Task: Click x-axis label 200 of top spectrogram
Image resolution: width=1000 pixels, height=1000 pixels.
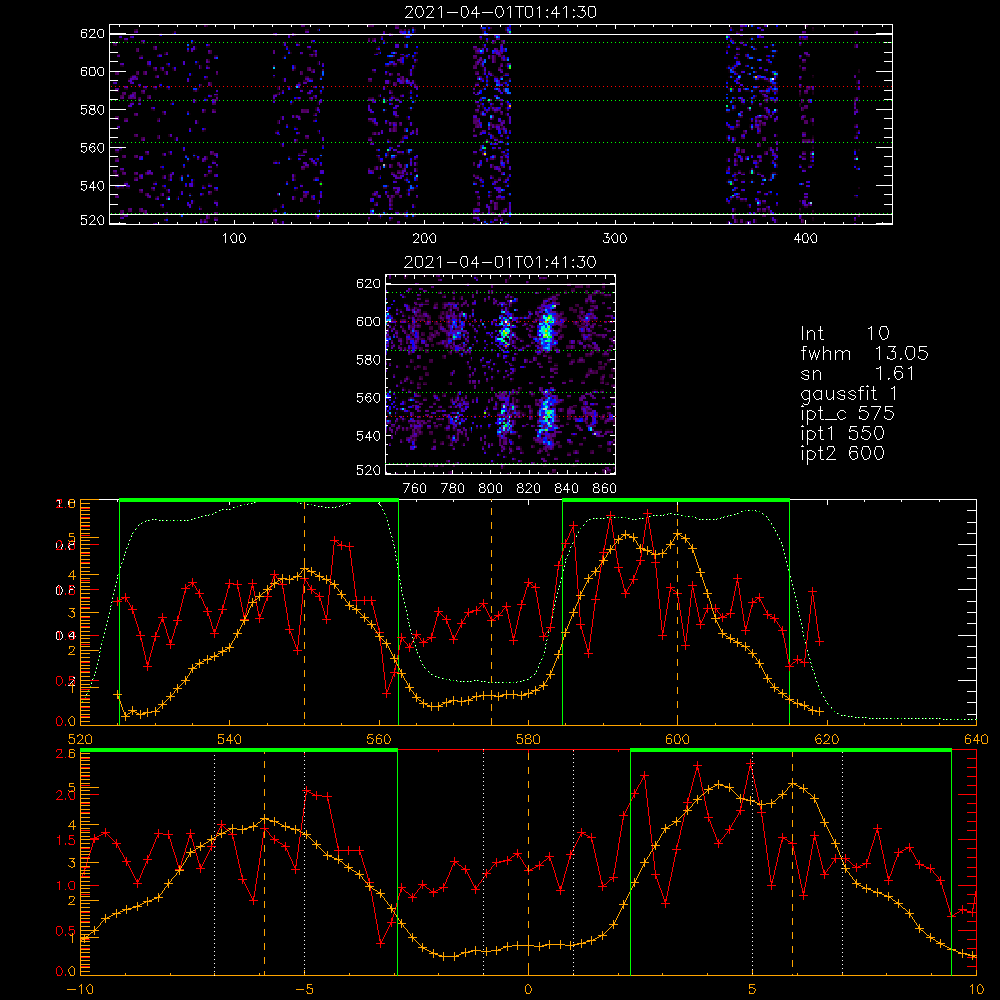Action: tap(424, 239)
